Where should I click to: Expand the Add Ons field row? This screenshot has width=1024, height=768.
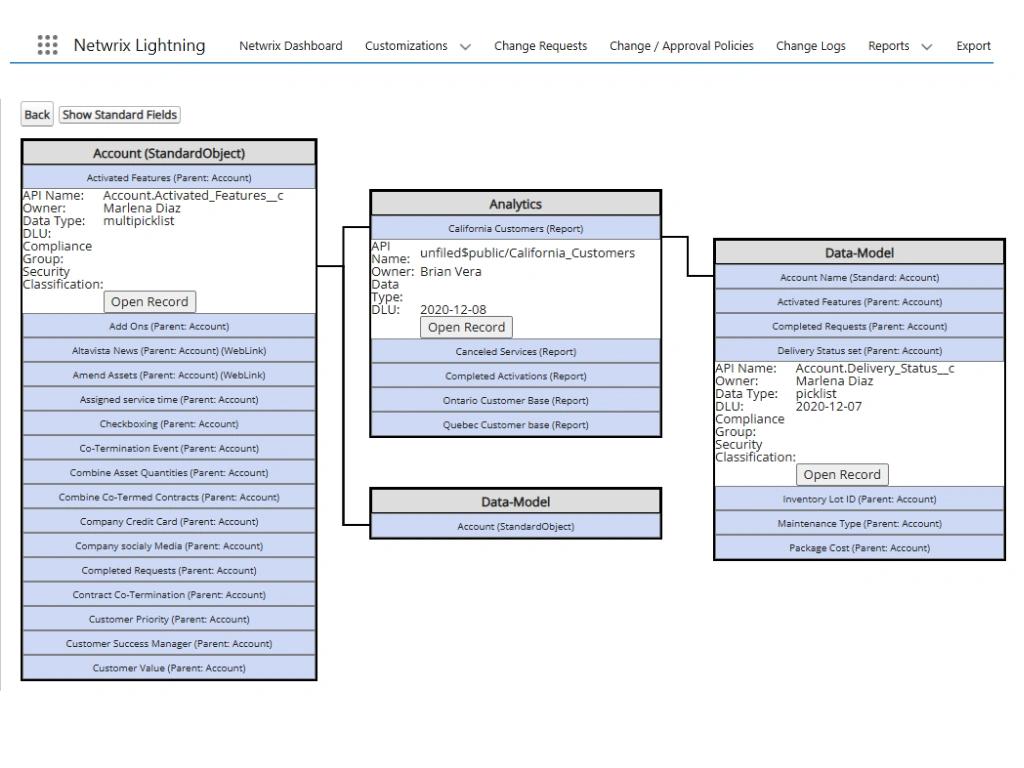coord(169,326)
